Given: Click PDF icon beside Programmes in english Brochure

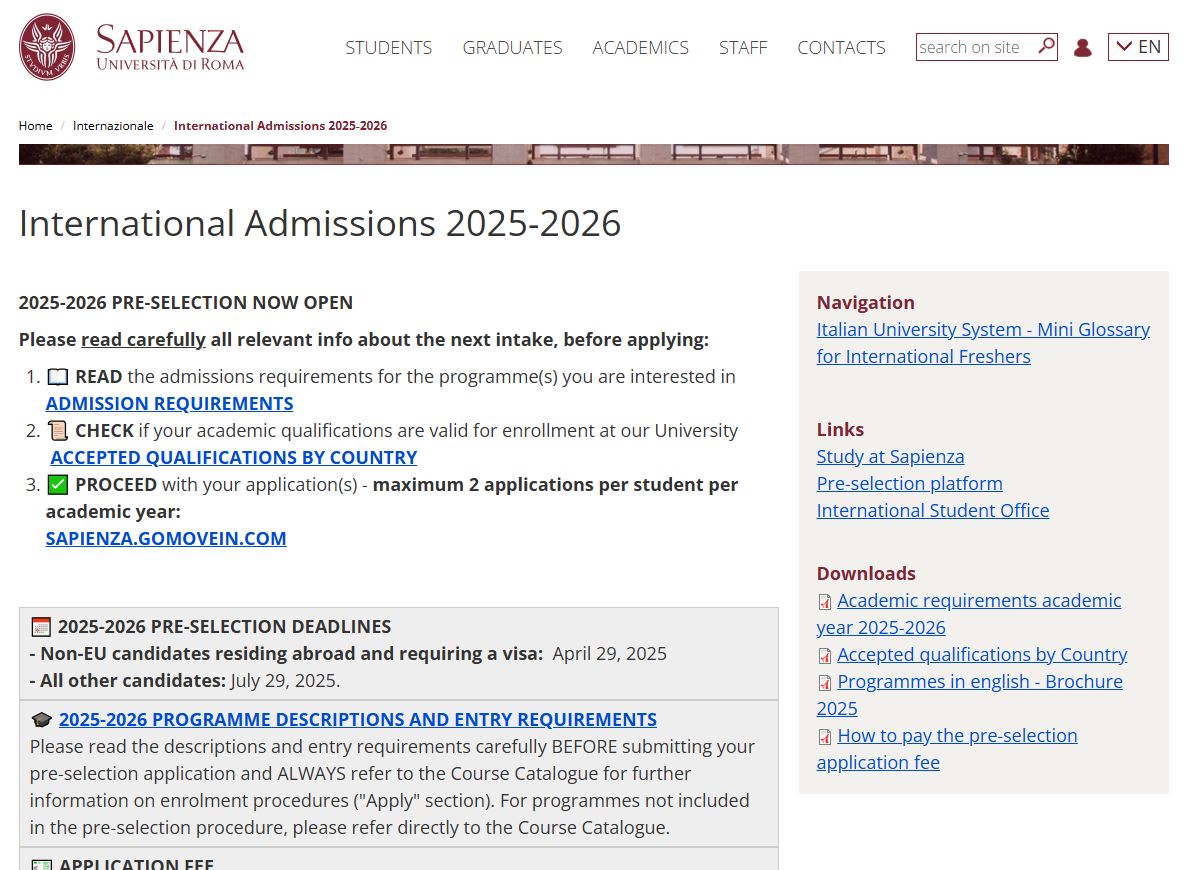Looking at the screenshot, I should point(825,683).
